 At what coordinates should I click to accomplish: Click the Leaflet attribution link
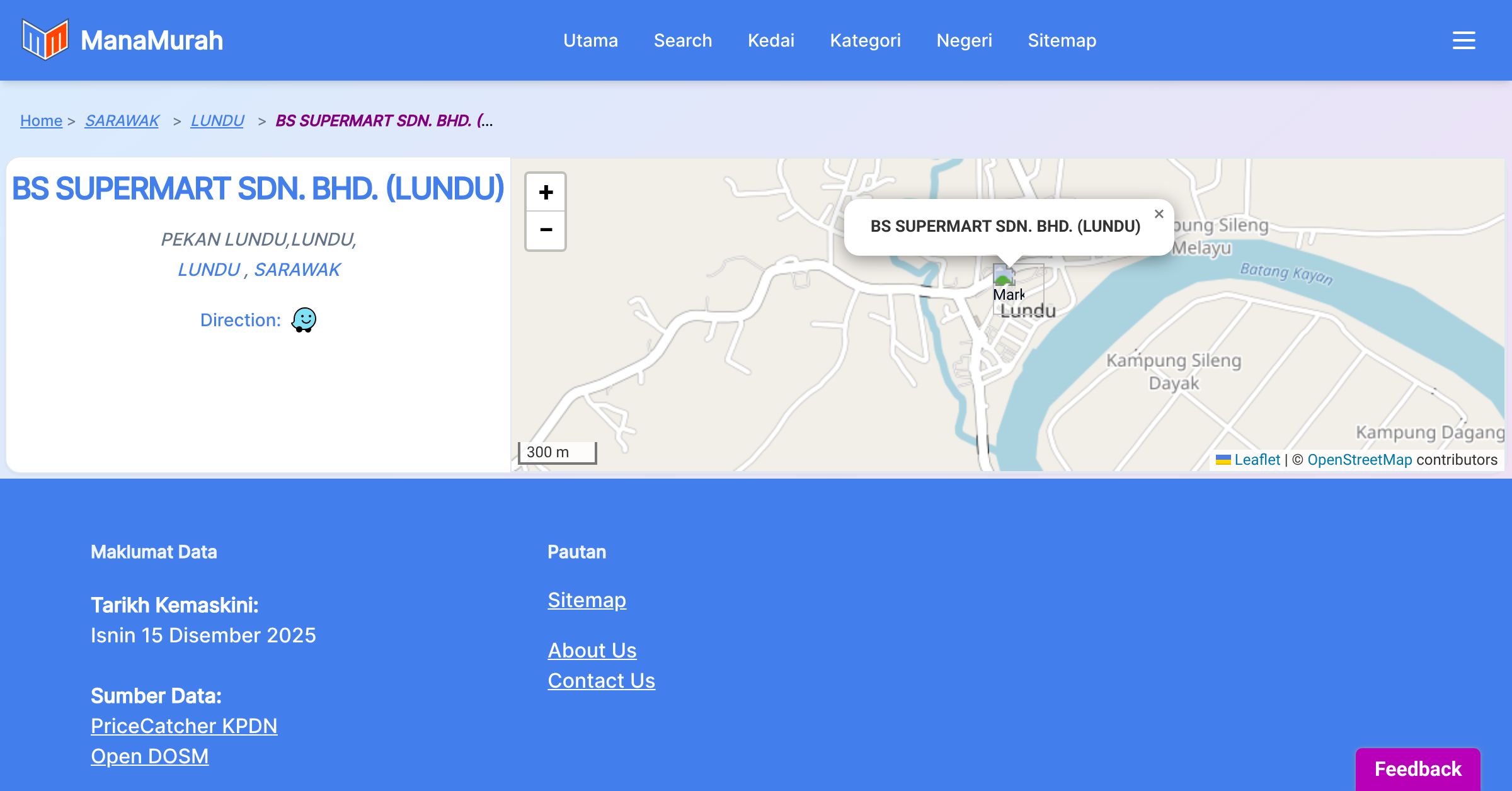coord(1257,460)
